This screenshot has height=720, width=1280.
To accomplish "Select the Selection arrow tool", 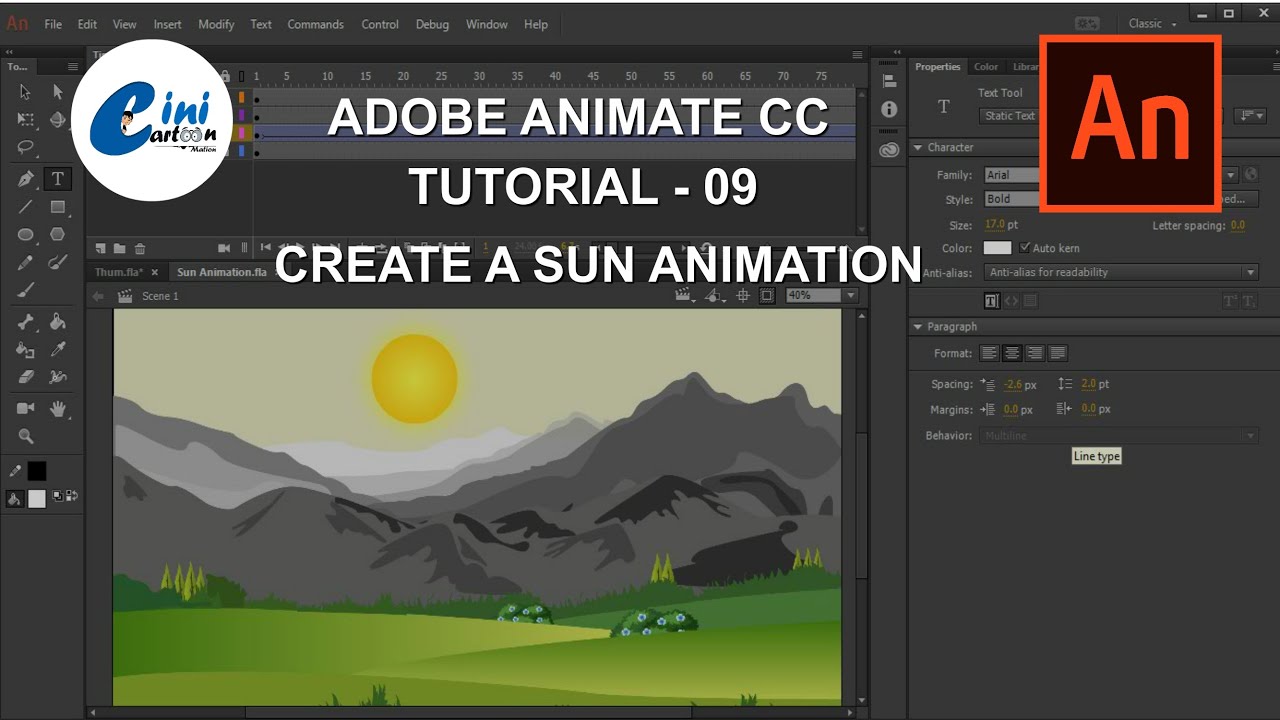I will (26, 92).
